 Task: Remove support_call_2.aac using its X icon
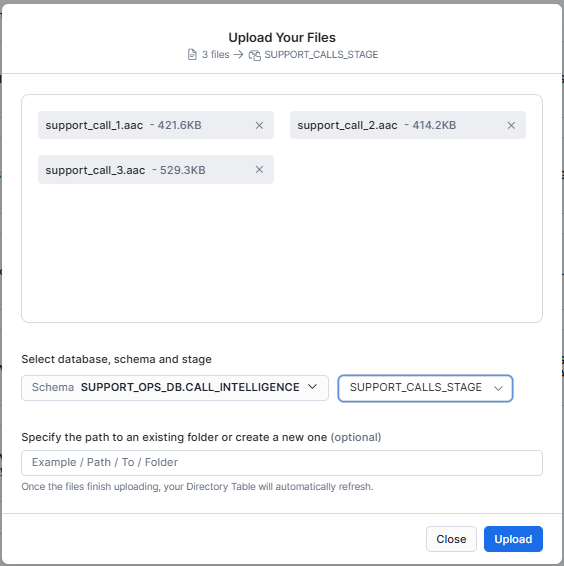511,125
